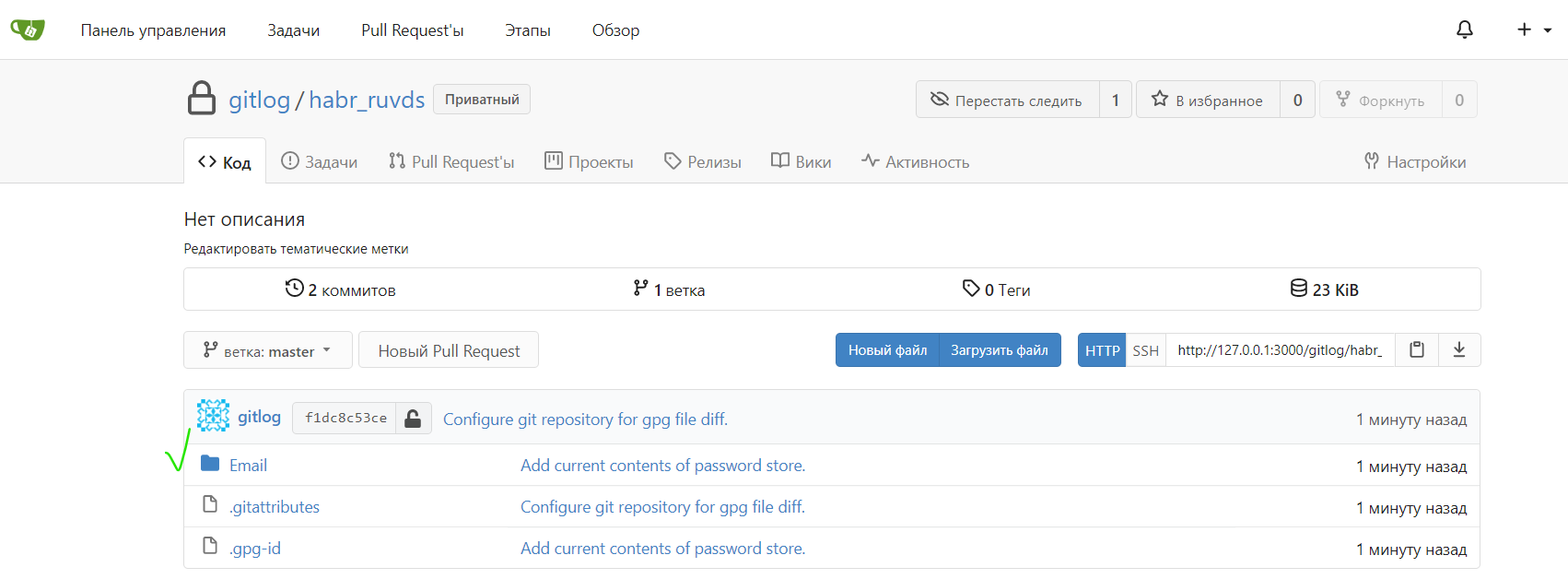
Task: Click the repository clone URL field
Action: (x=1280, y=350)
